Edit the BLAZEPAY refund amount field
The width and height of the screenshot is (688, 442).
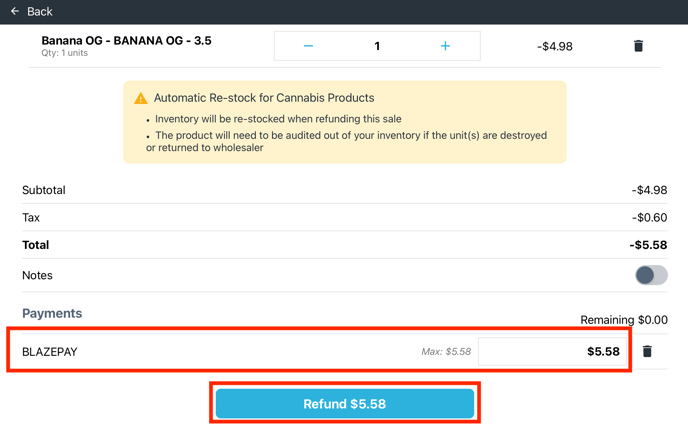(x=552, y=352)
